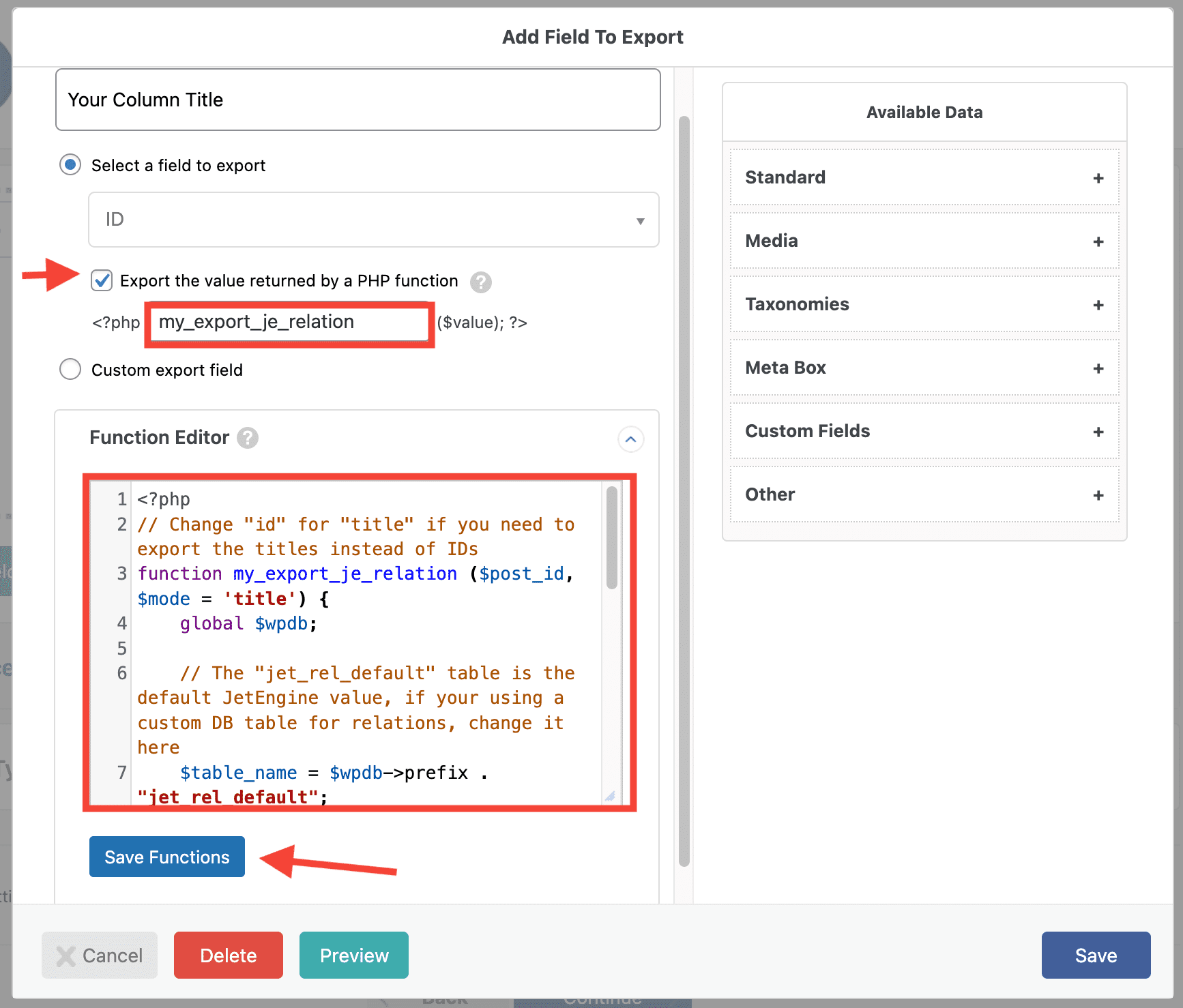This screenshot has height=1008, width=1183.
Task: Click help icon beside PHP function checkbox
Action: click(480, 282)
